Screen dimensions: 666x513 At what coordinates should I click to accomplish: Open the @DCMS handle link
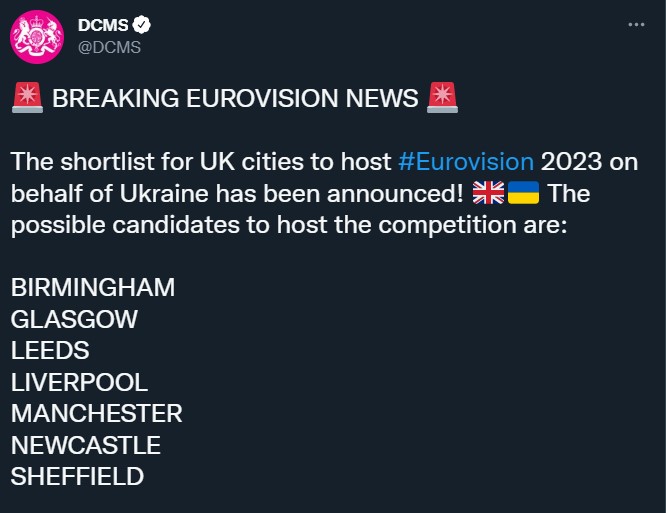point(109,47)
